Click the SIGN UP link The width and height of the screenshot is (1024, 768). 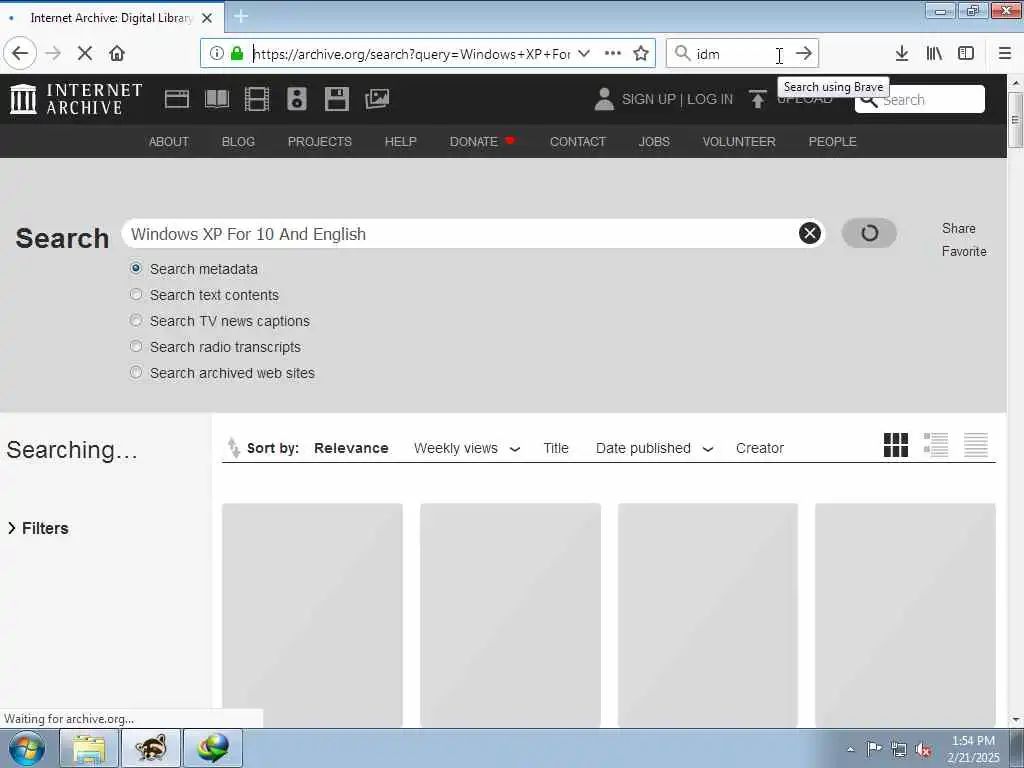(648, 99)
